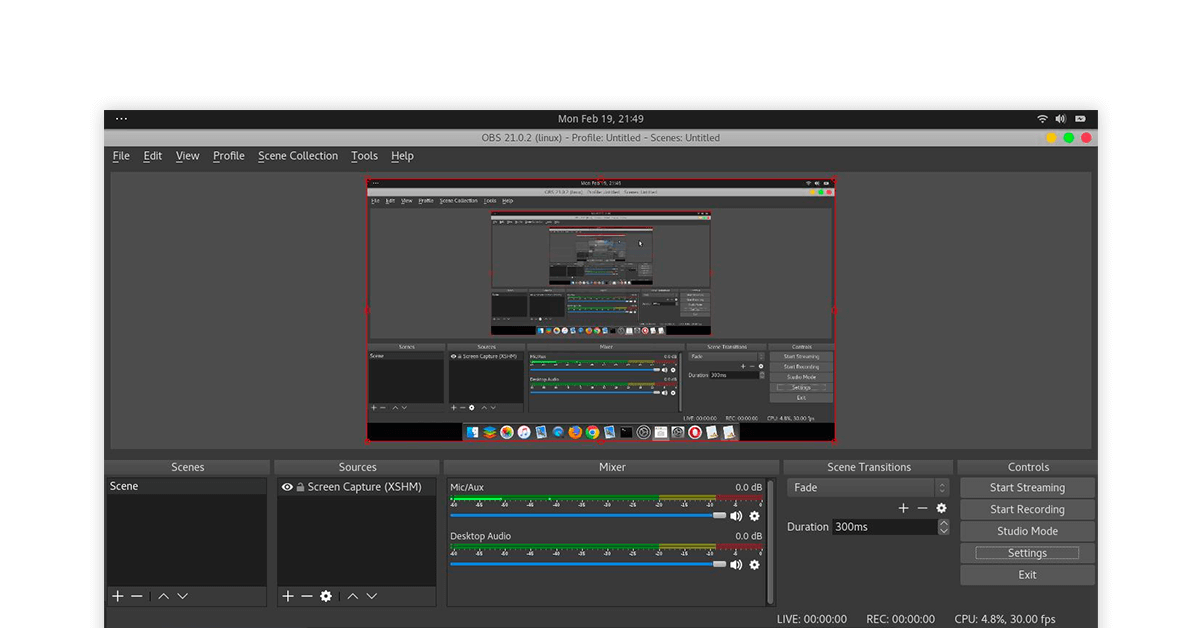Viewport: 1200px width, 628px height.
Task: Click the Scene Transitions panel header
Action: pos(869,467)
